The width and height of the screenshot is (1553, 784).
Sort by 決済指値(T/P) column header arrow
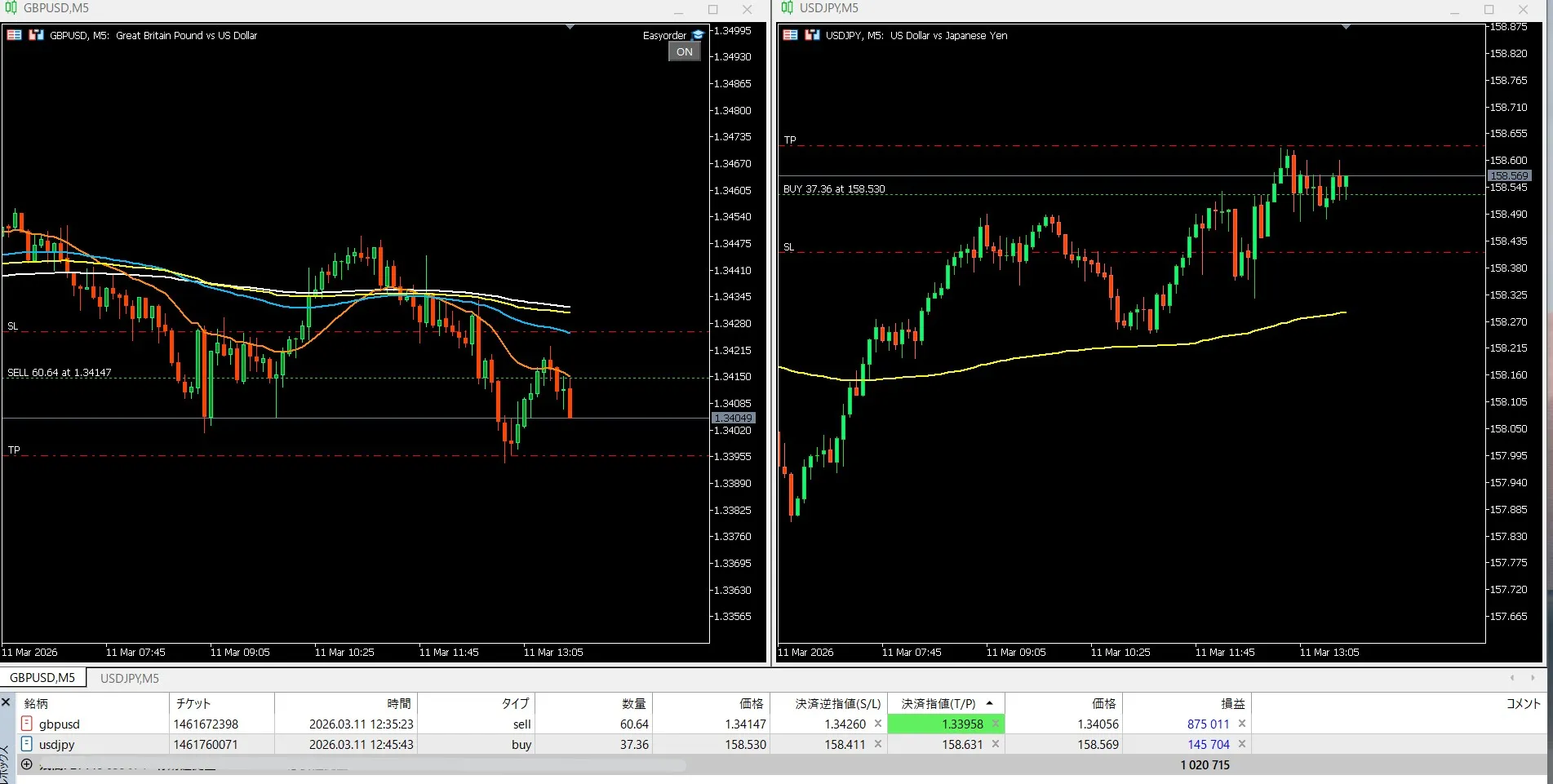click(990, 703)
